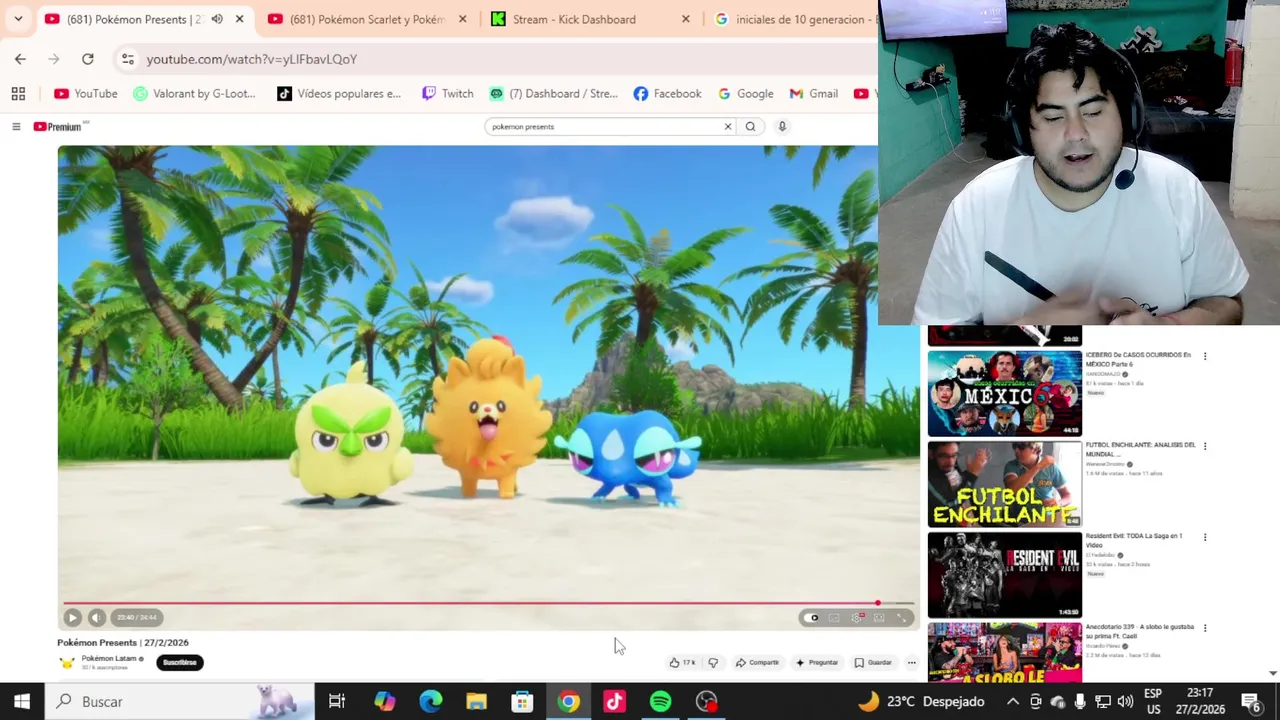Open options menu for FUTBOL ENCHILANTE video
1280x720 pixels.
click(1205, 446)
